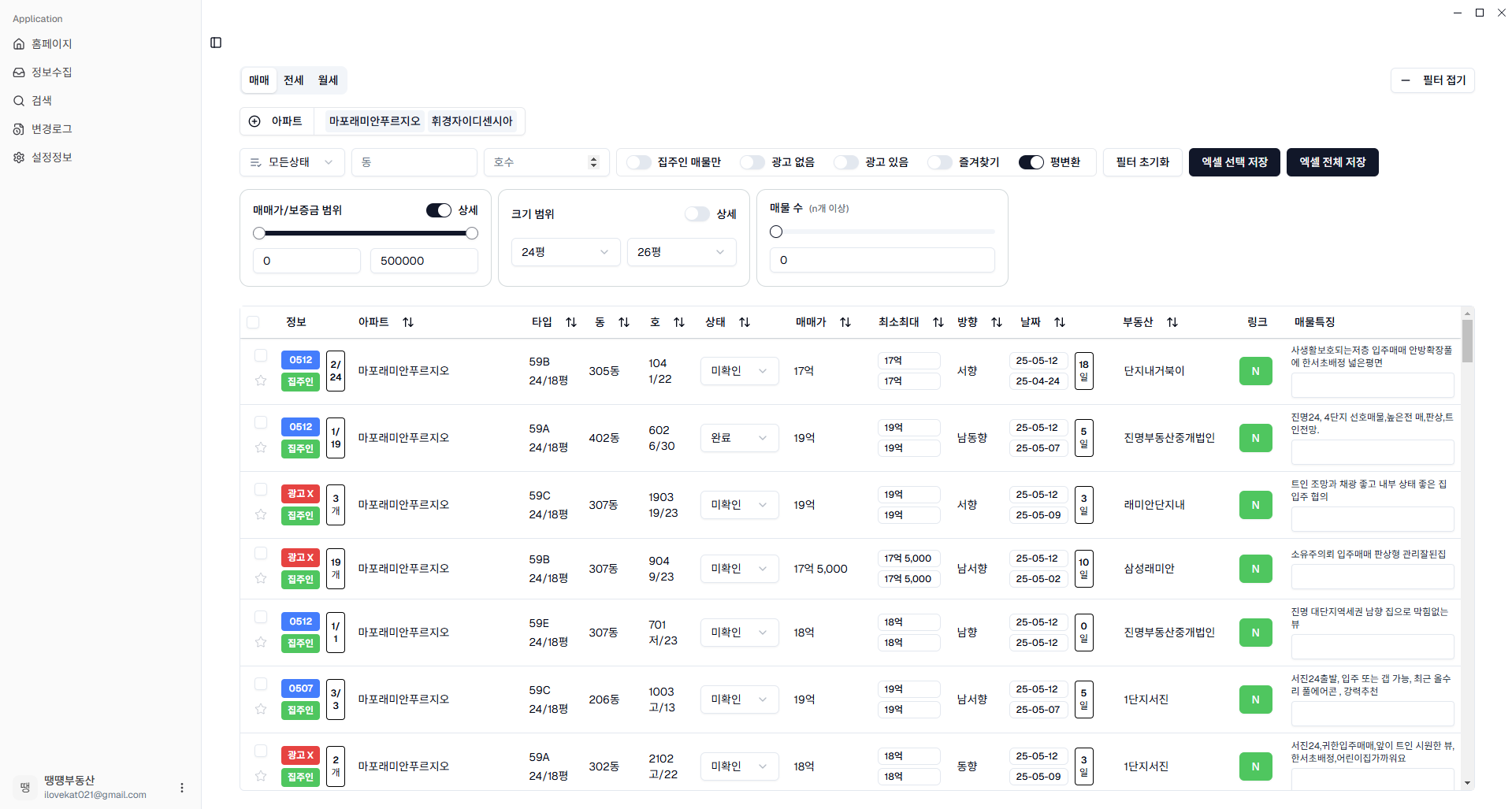Select the 마포래미안푸르지오 complex chip

point(375,121)
